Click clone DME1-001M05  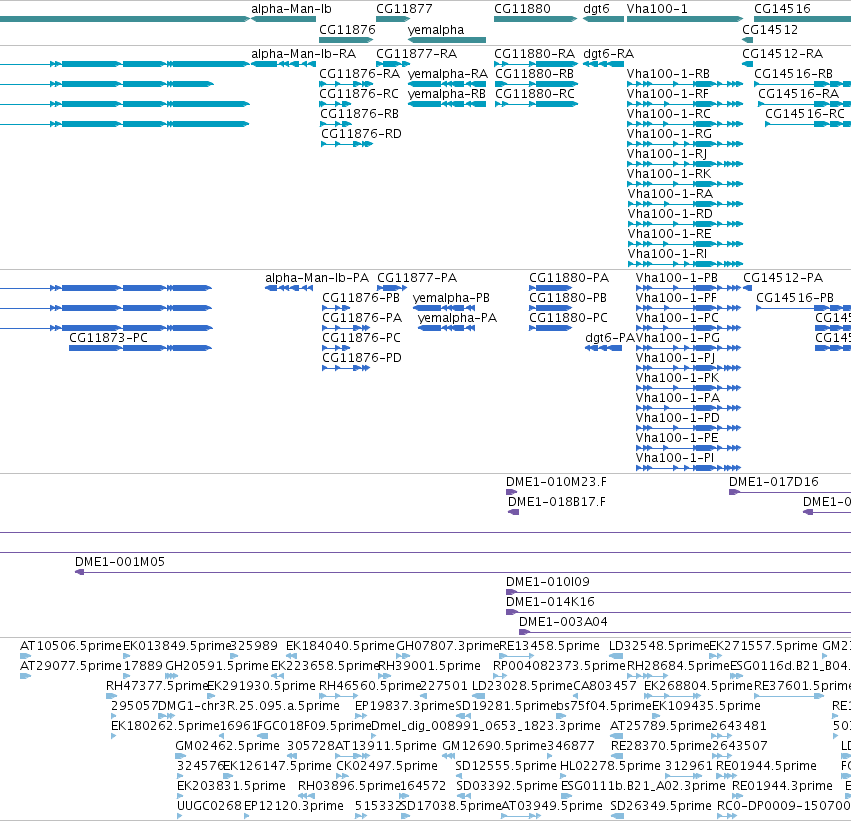point(120,562)
